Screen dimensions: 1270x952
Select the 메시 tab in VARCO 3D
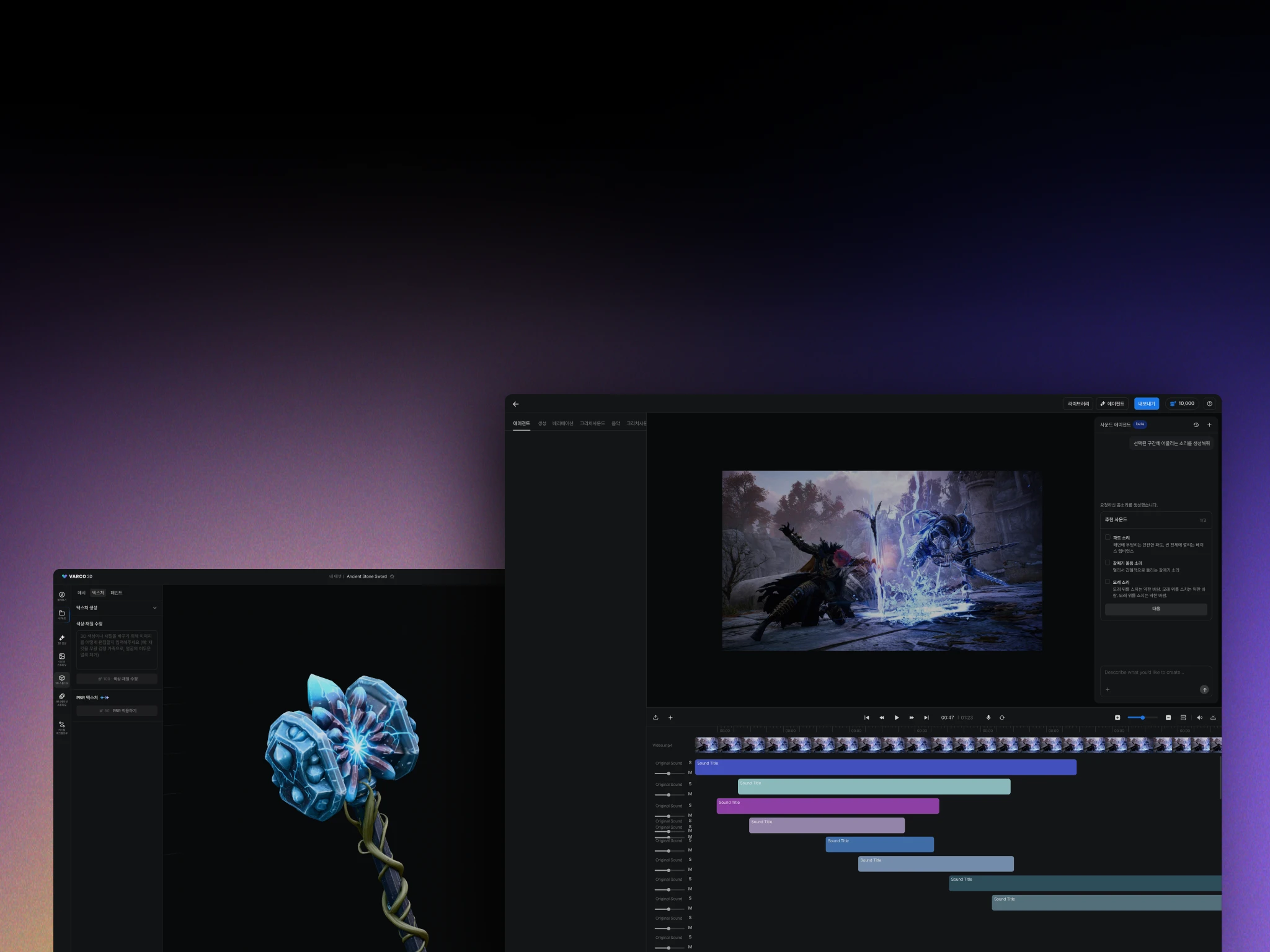pos(81,593)
